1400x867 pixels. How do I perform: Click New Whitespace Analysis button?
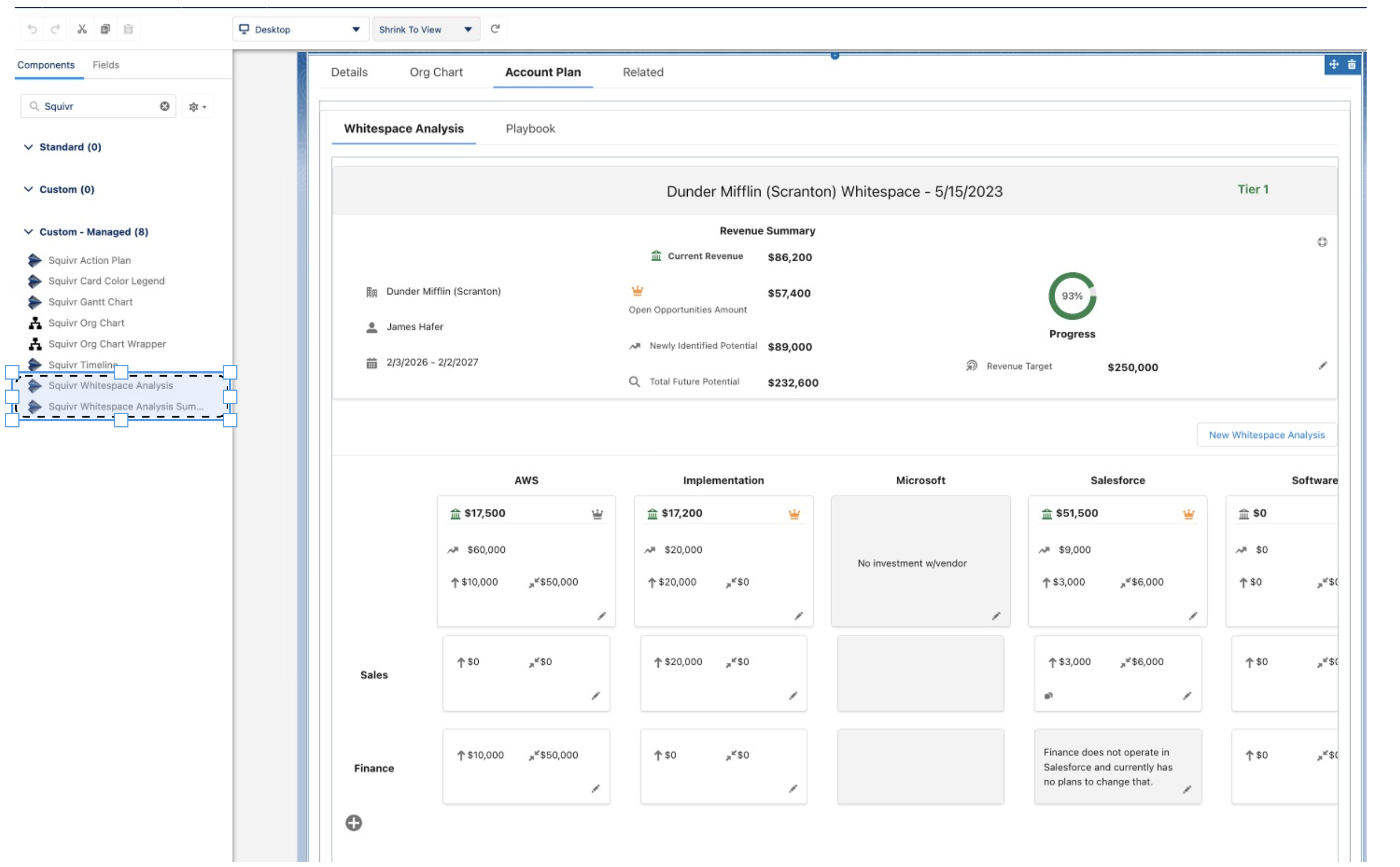pyautogui.click(x=1267, y=435)
